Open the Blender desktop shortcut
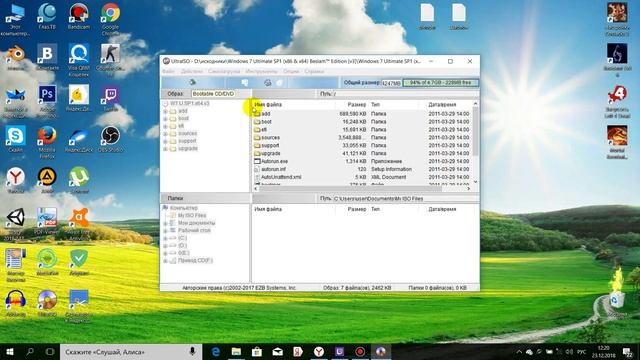 coord(16,57)
